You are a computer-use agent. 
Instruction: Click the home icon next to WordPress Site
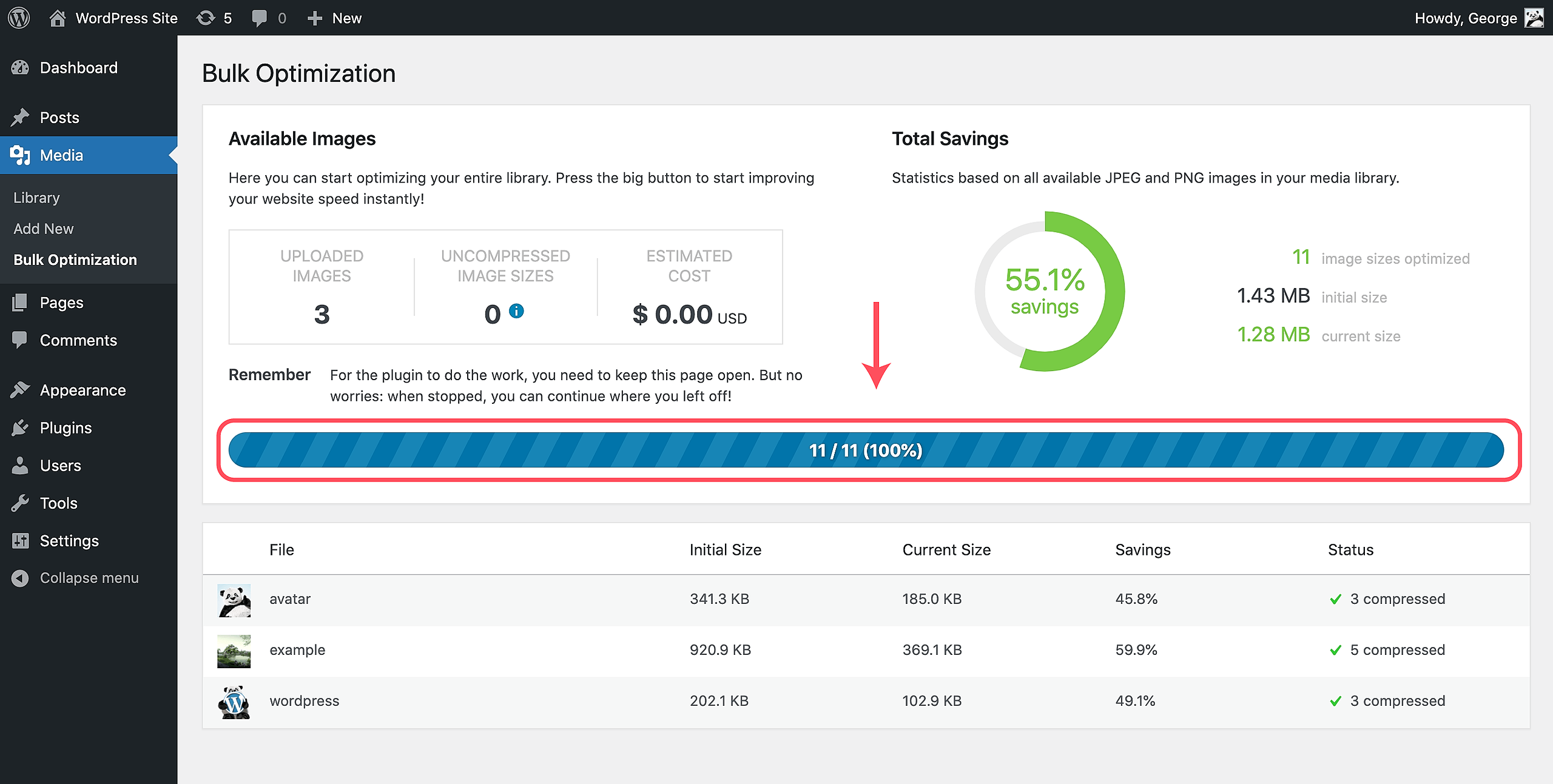coord(58,18)
